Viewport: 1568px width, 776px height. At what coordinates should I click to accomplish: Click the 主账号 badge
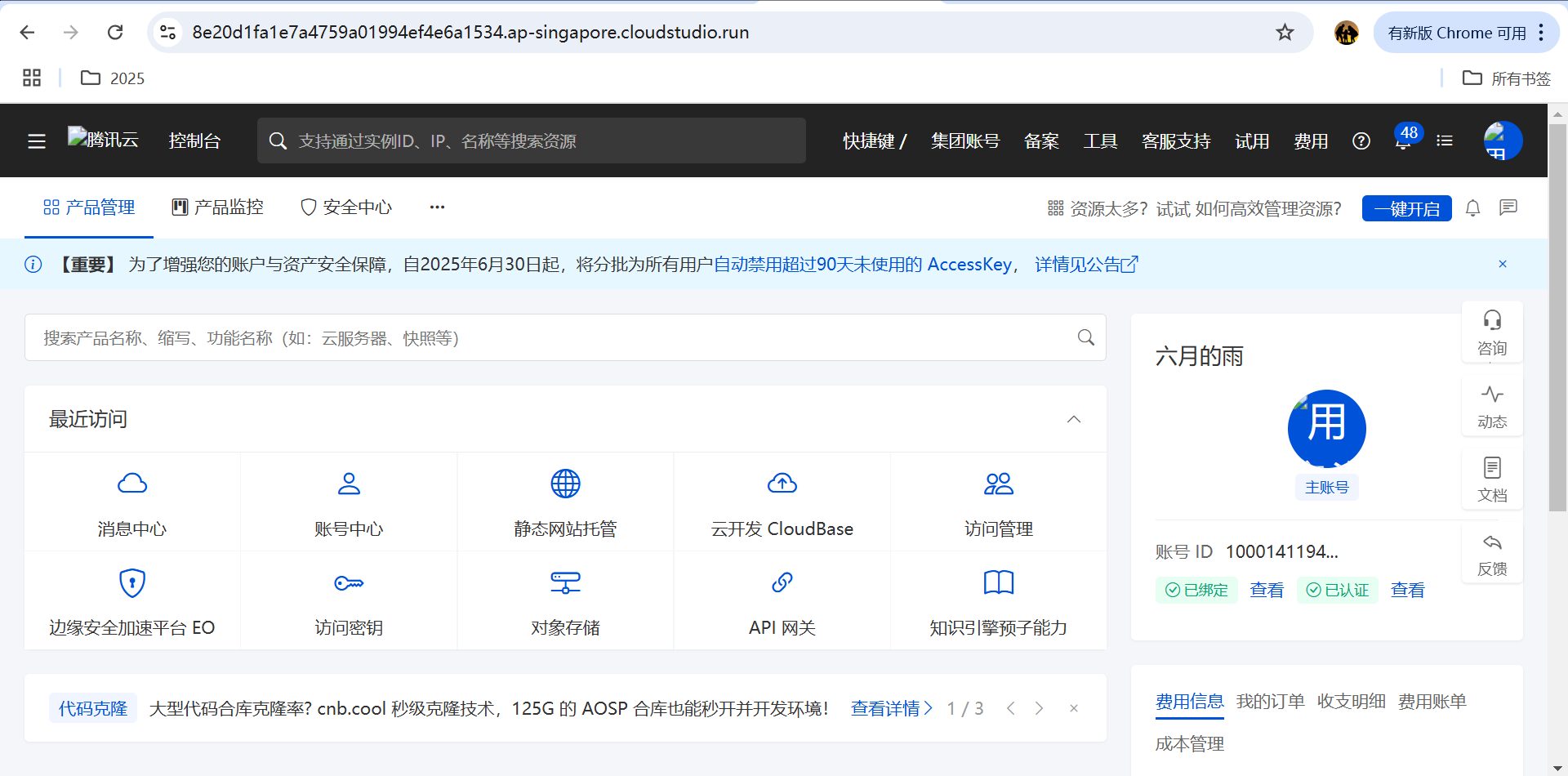(1326, 487)
